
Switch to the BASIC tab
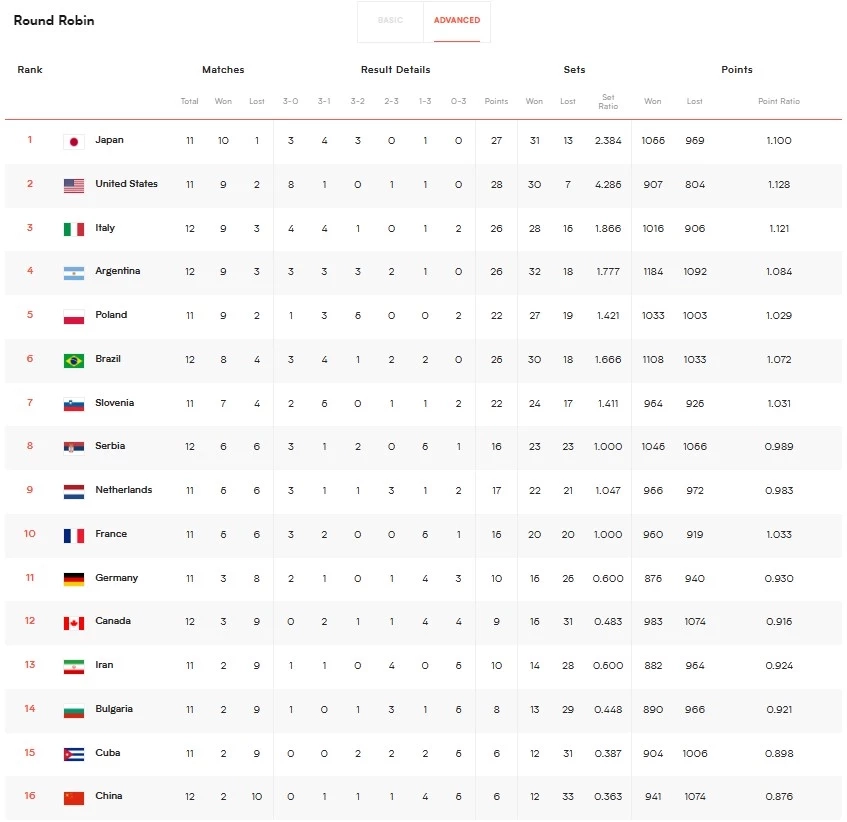tap(390, 21)
